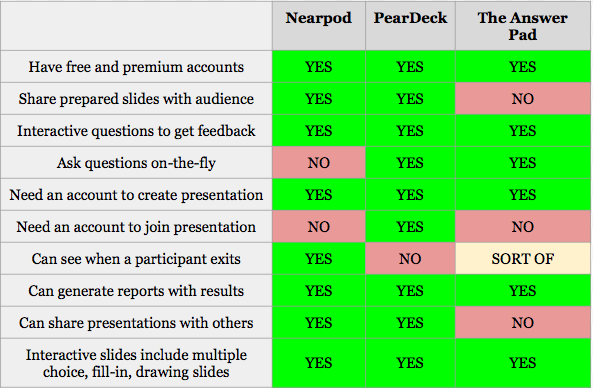Click 'Need an account to create presentation' label
Viewport: 593px width, 388px height.
[136, 195]
